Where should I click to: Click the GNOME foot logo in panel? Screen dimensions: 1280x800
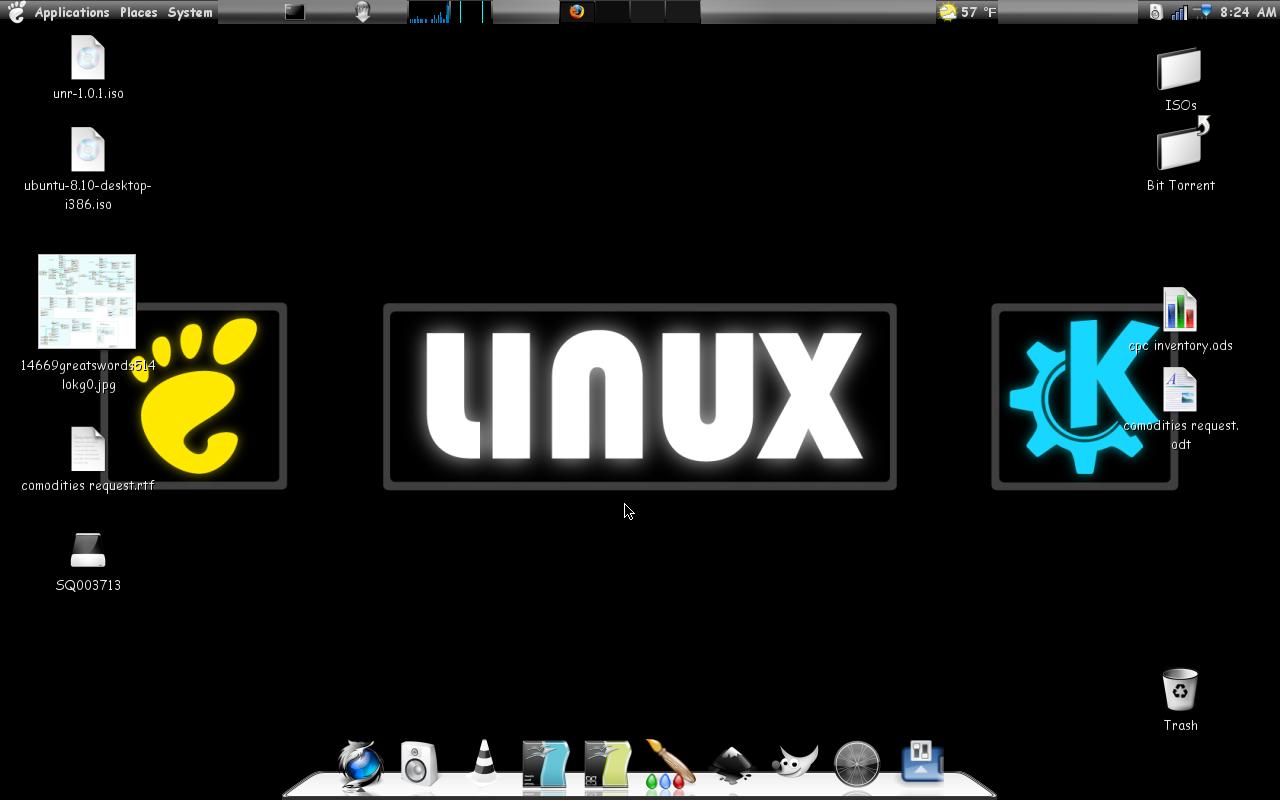16,12
